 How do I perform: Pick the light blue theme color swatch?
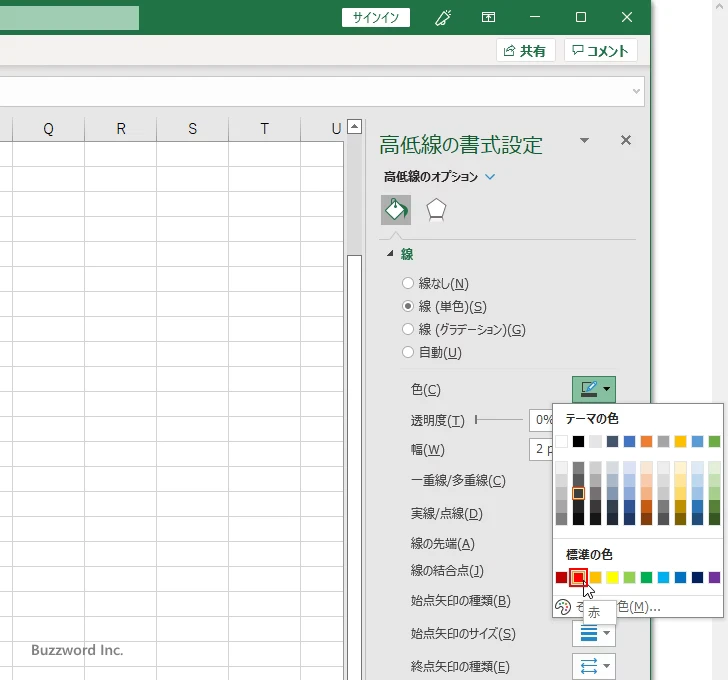[697, 441]
